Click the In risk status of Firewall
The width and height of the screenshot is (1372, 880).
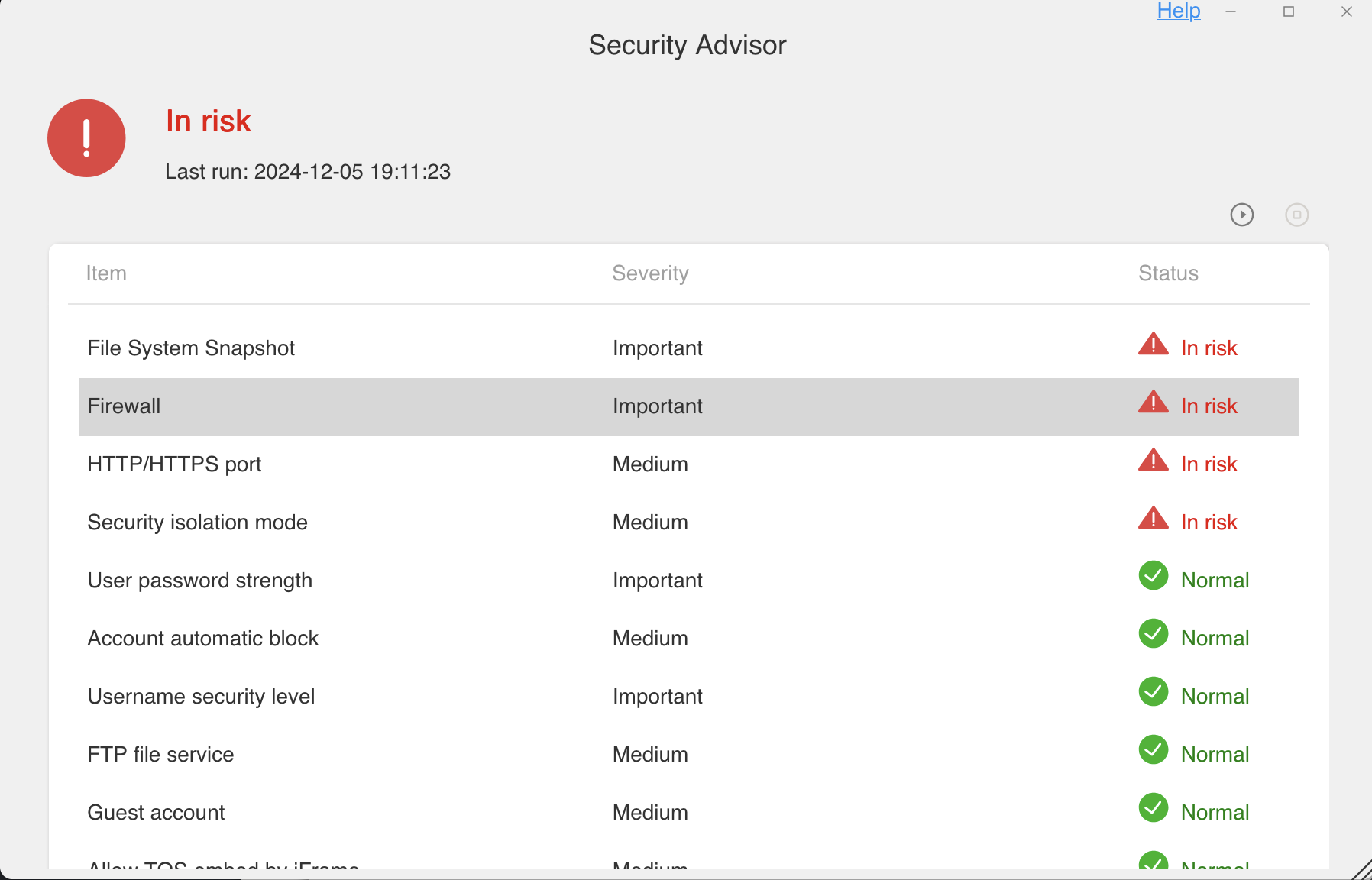point(1209,406)
